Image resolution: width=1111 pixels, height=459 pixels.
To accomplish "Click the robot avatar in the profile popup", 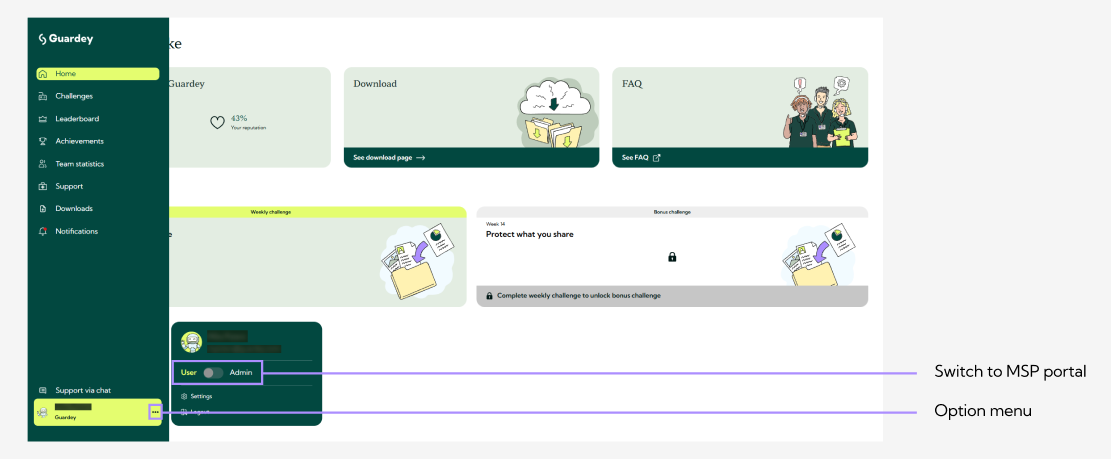I will [192, 343].
